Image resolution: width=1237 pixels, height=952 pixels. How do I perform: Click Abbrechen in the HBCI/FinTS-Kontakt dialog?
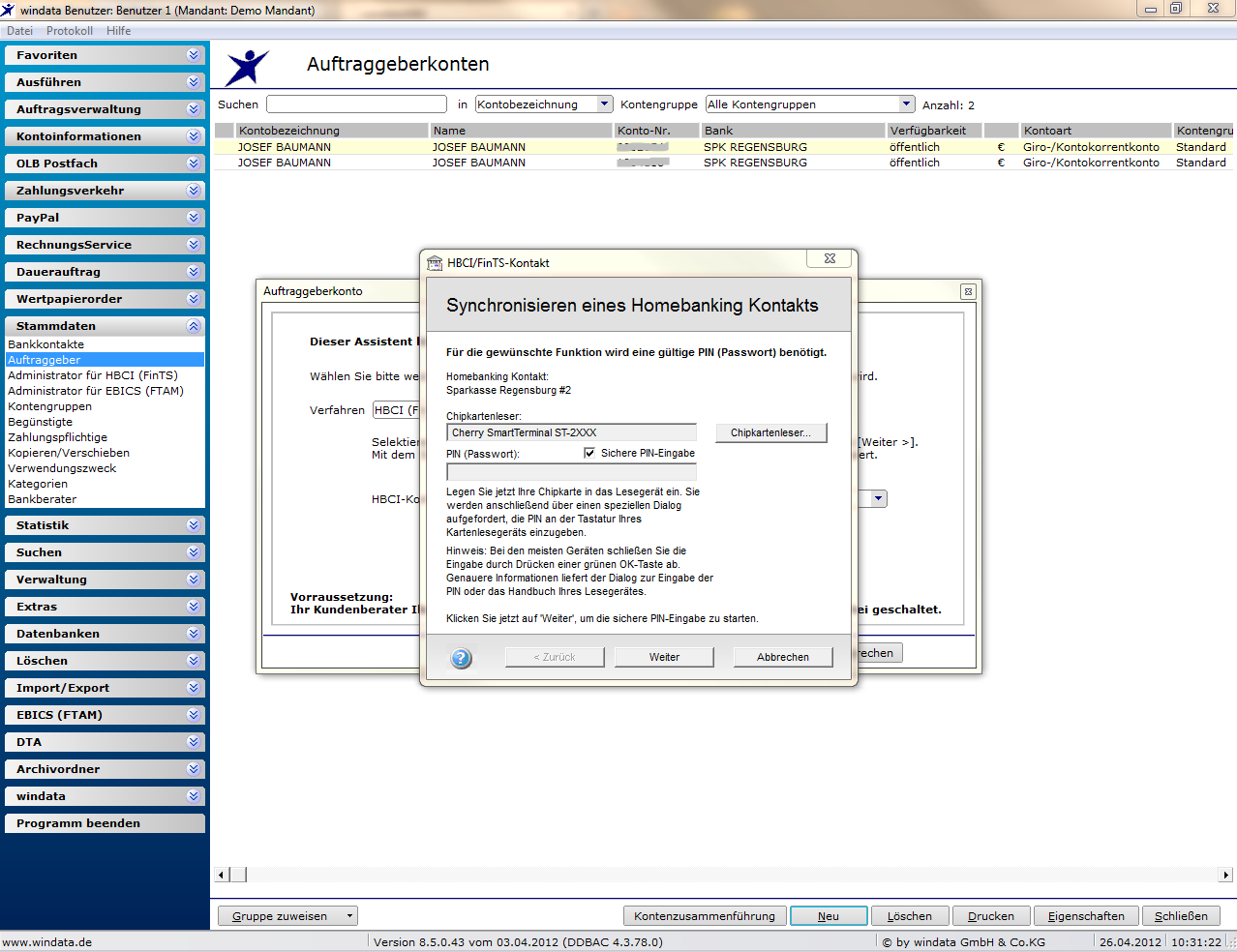click(783, 657)
